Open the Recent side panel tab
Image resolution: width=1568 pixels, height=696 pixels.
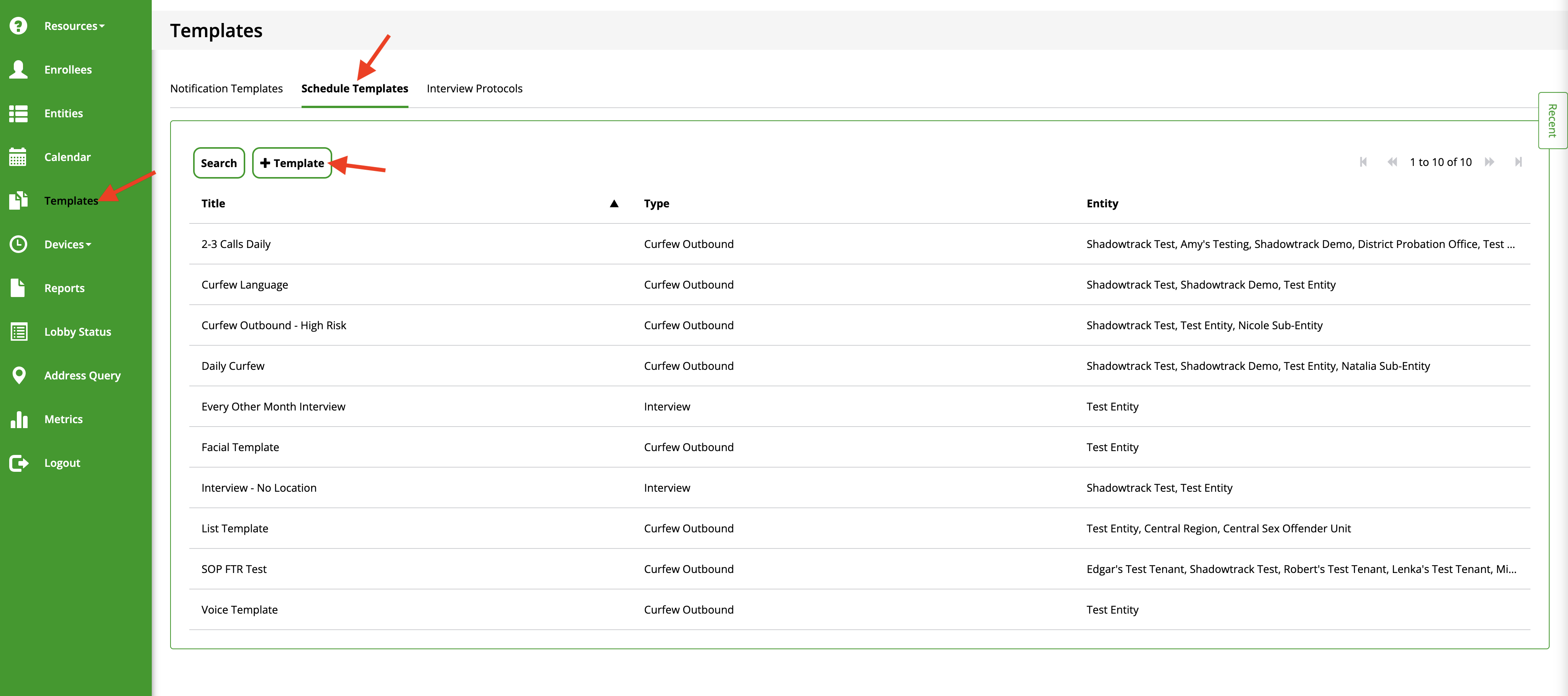(x=1552, y=121)
